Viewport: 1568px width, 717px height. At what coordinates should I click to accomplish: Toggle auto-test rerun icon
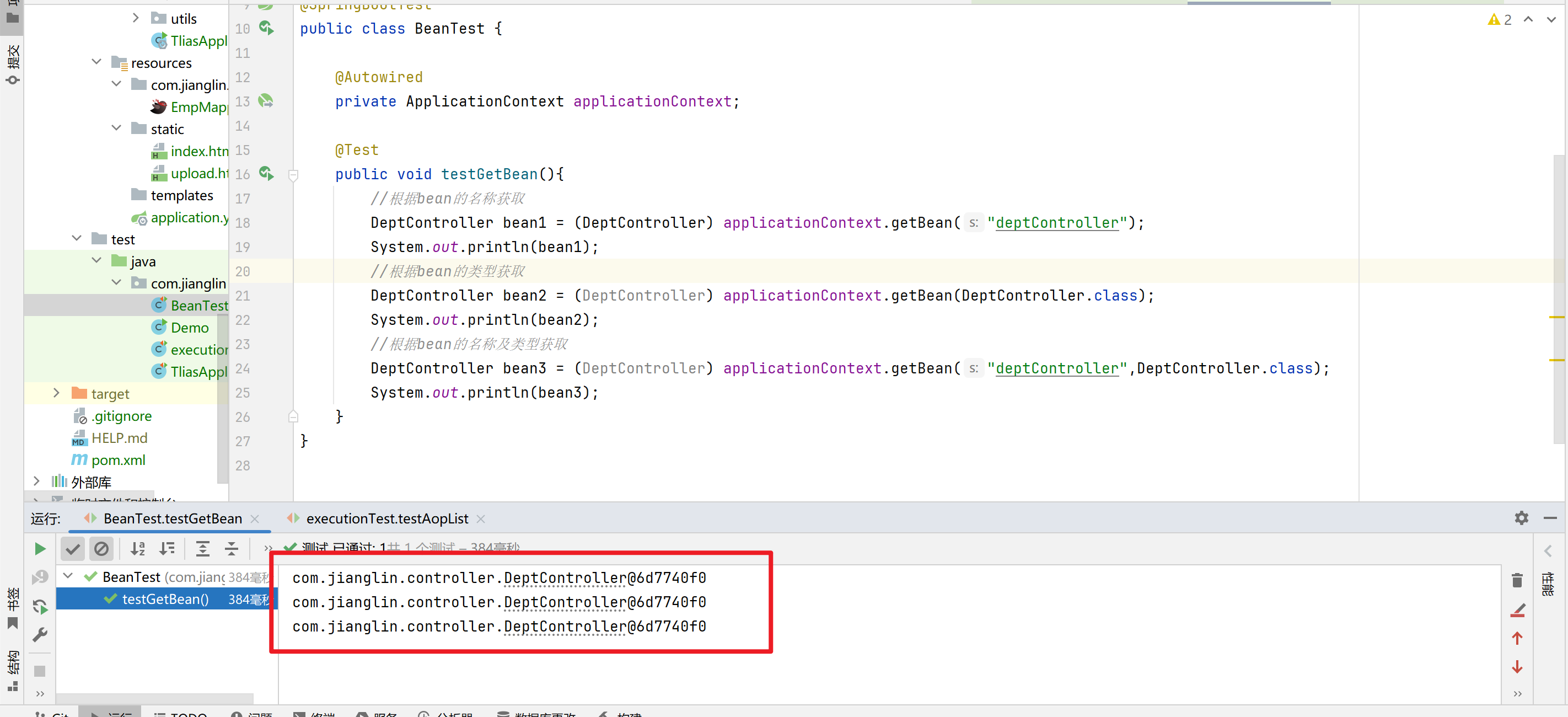(40, 606)
